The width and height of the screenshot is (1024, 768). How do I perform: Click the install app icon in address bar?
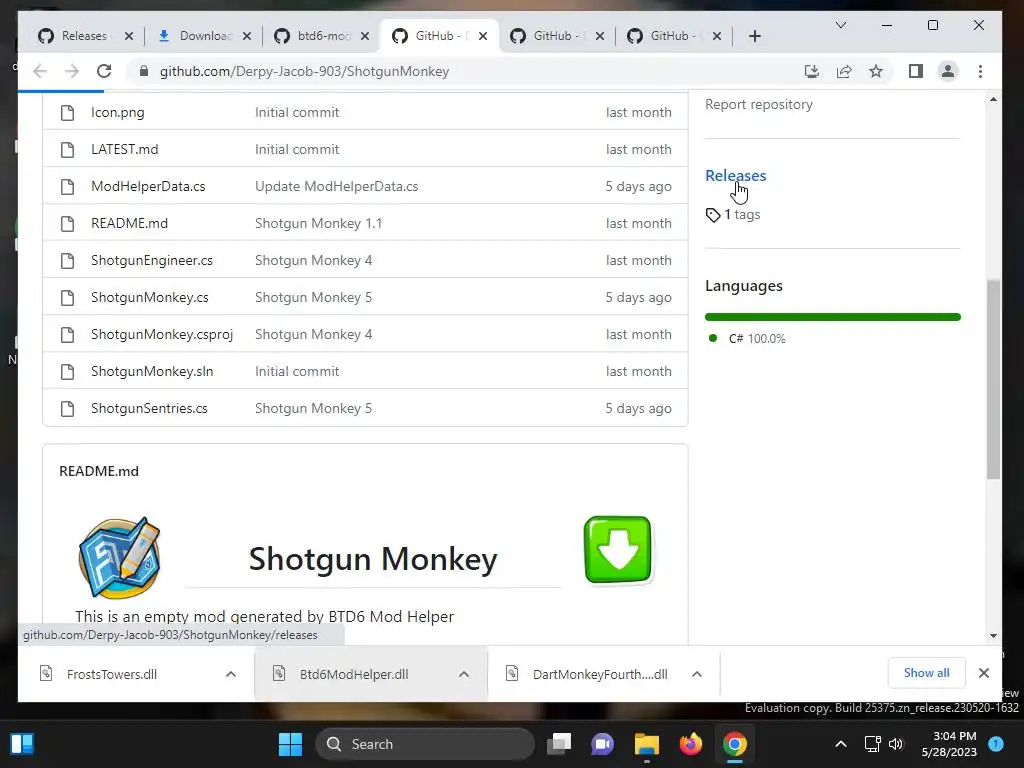812,71
